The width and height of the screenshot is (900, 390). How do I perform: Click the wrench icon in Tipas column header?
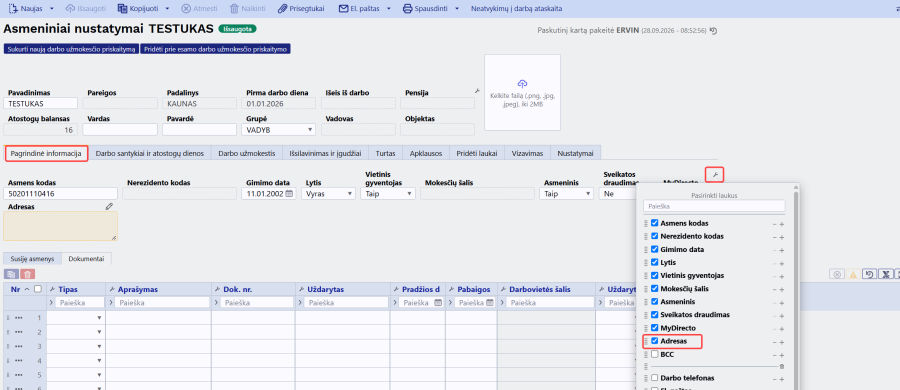(53, 289)
